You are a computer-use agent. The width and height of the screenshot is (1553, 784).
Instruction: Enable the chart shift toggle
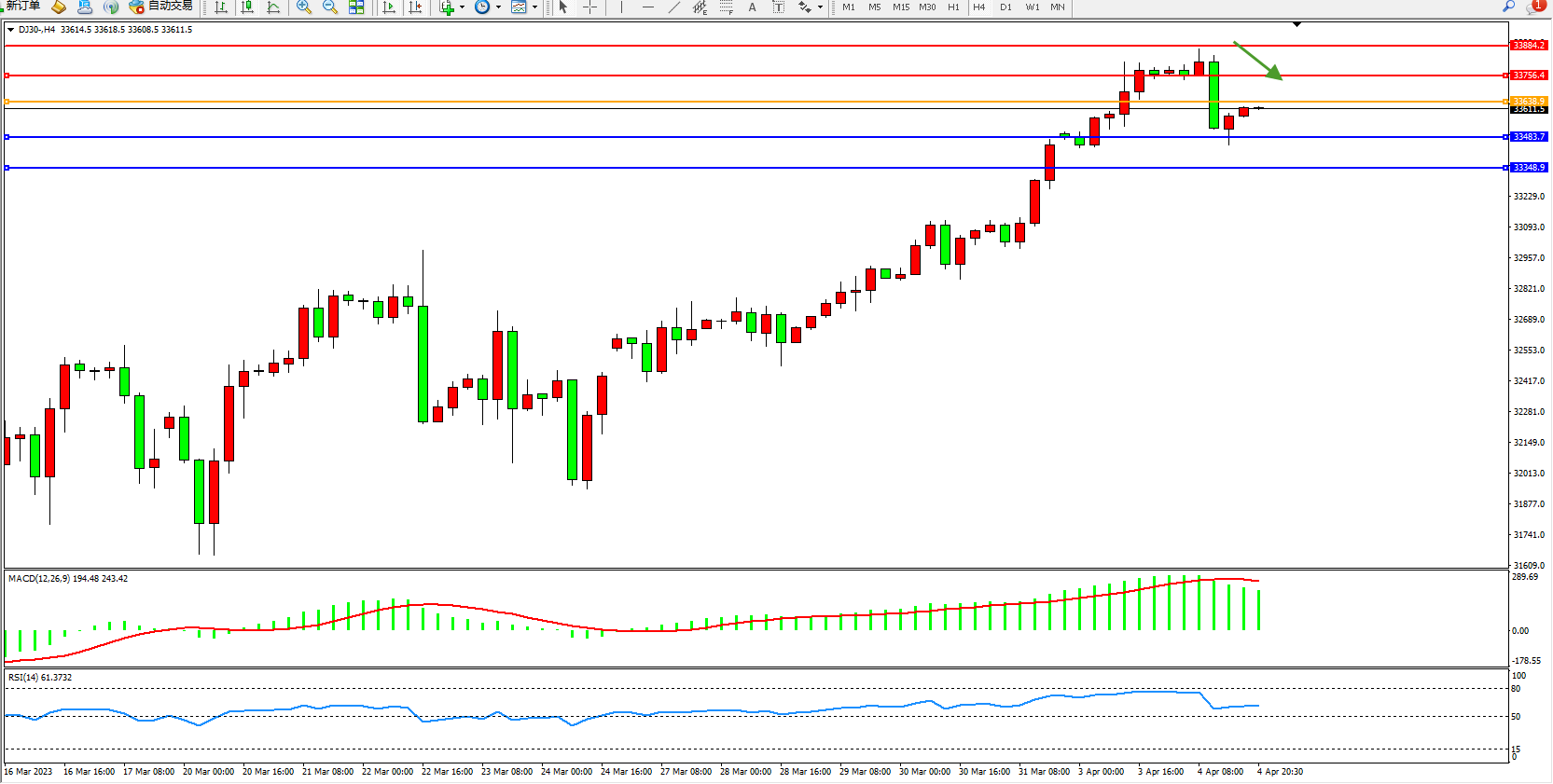click(x=415, y=7)
